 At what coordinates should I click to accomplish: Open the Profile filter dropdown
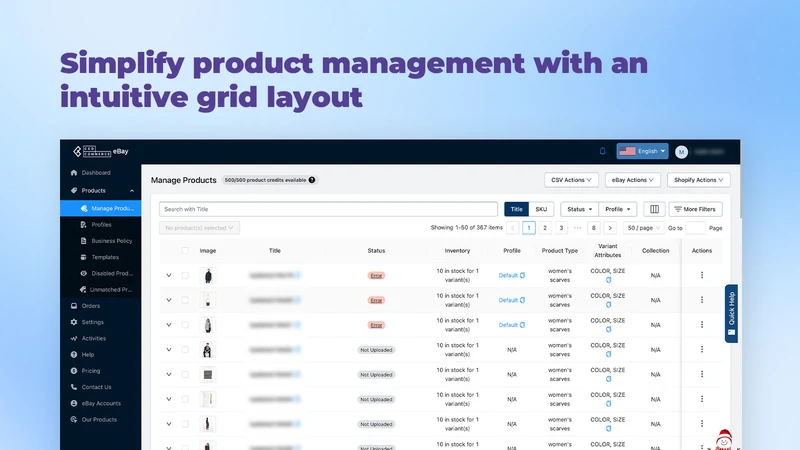[618, 209]
